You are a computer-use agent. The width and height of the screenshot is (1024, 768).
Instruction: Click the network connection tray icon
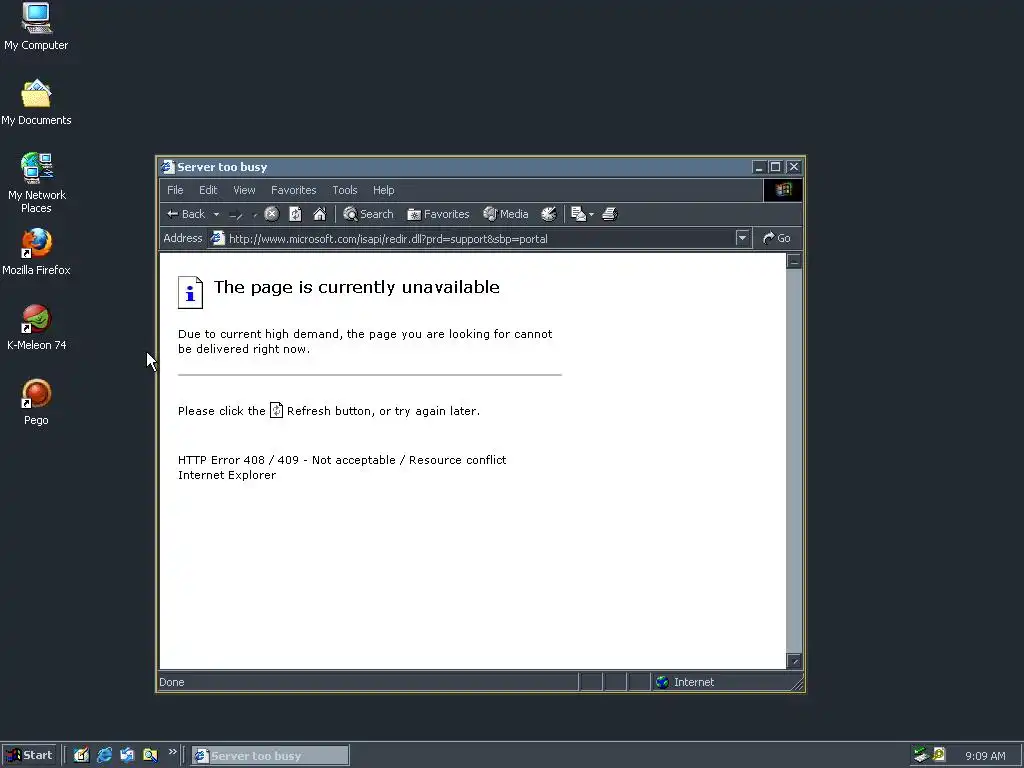point(921,755)
